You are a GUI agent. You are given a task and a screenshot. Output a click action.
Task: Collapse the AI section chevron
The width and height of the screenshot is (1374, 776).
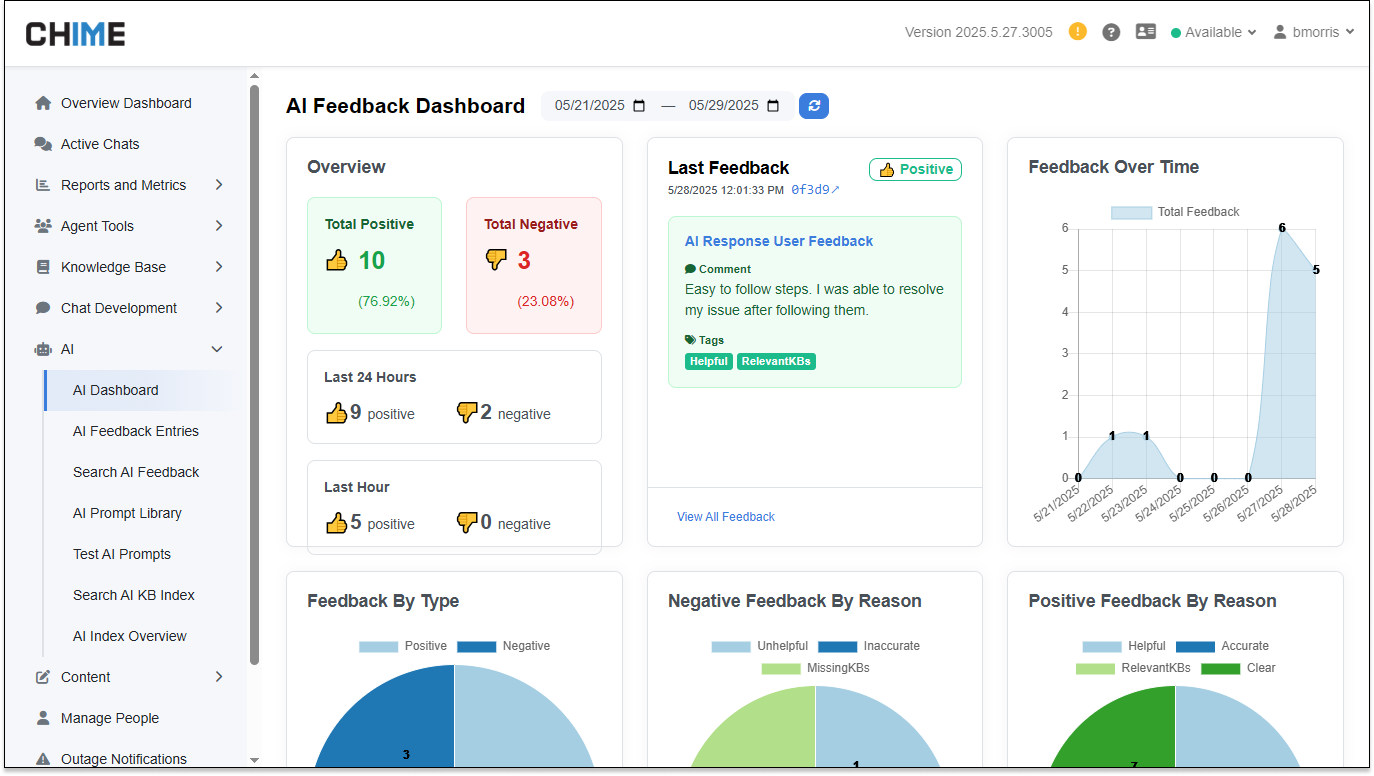(217, 349)
